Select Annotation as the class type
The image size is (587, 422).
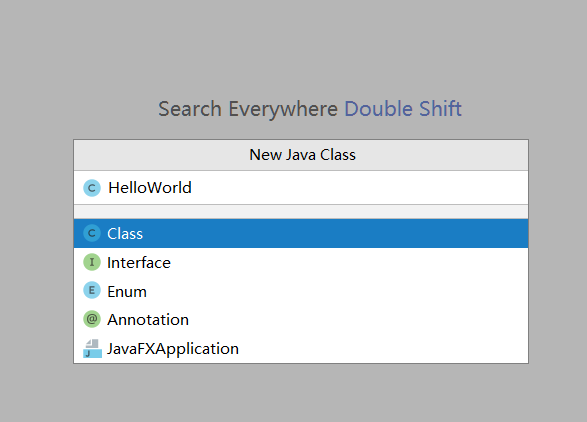click(301, 319)
